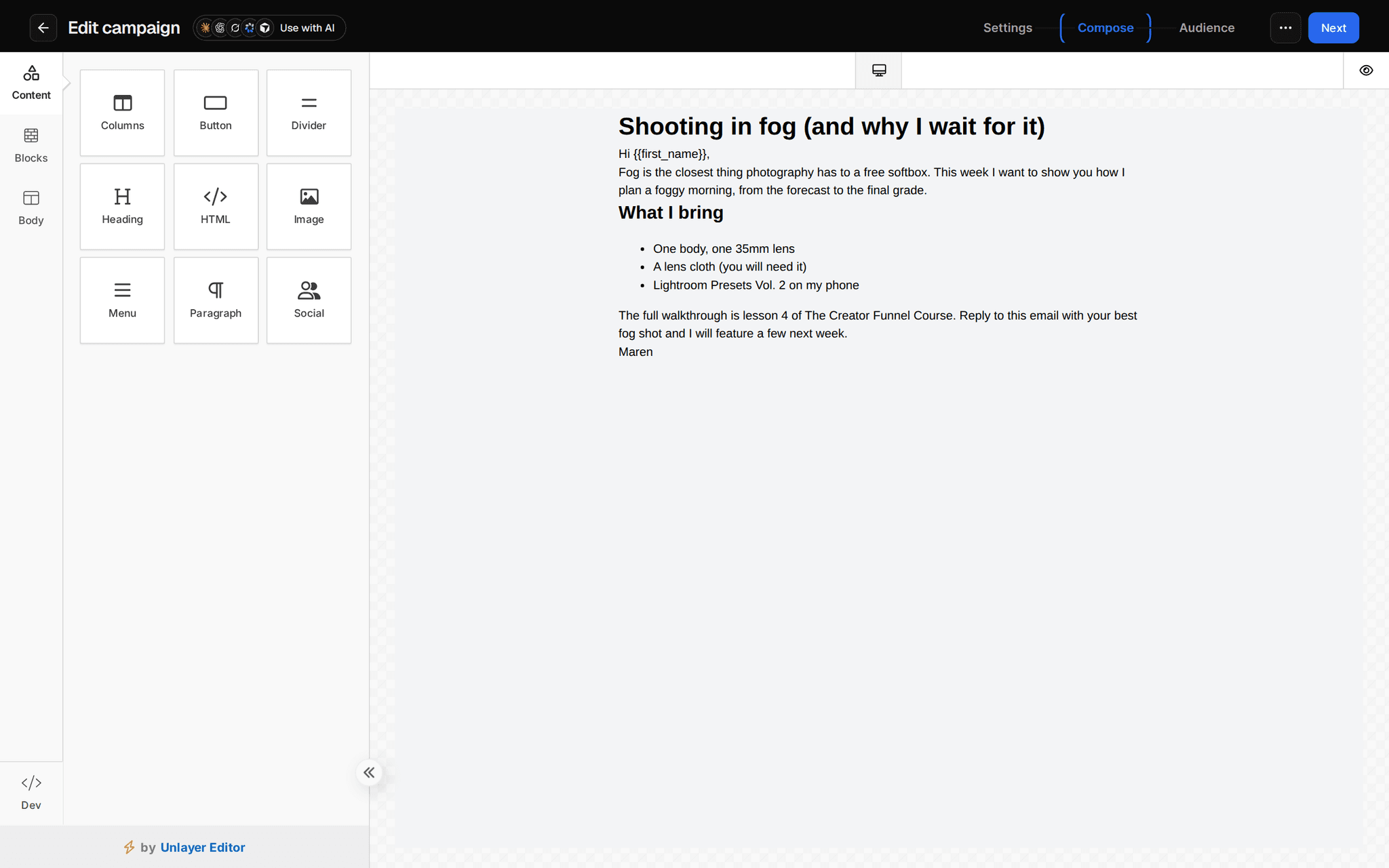
Task: Go to the Audience step
Action: pos(1206,28)
